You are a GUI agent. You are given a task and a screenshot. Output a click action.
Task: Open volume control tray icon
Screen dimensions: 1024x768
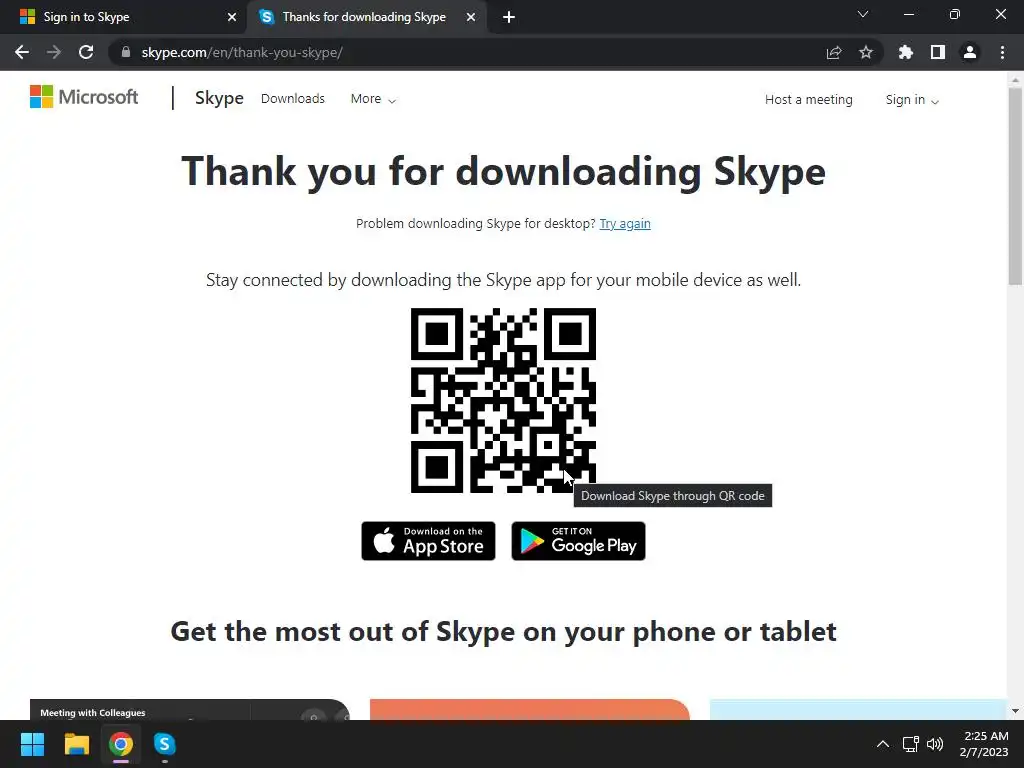935,744
